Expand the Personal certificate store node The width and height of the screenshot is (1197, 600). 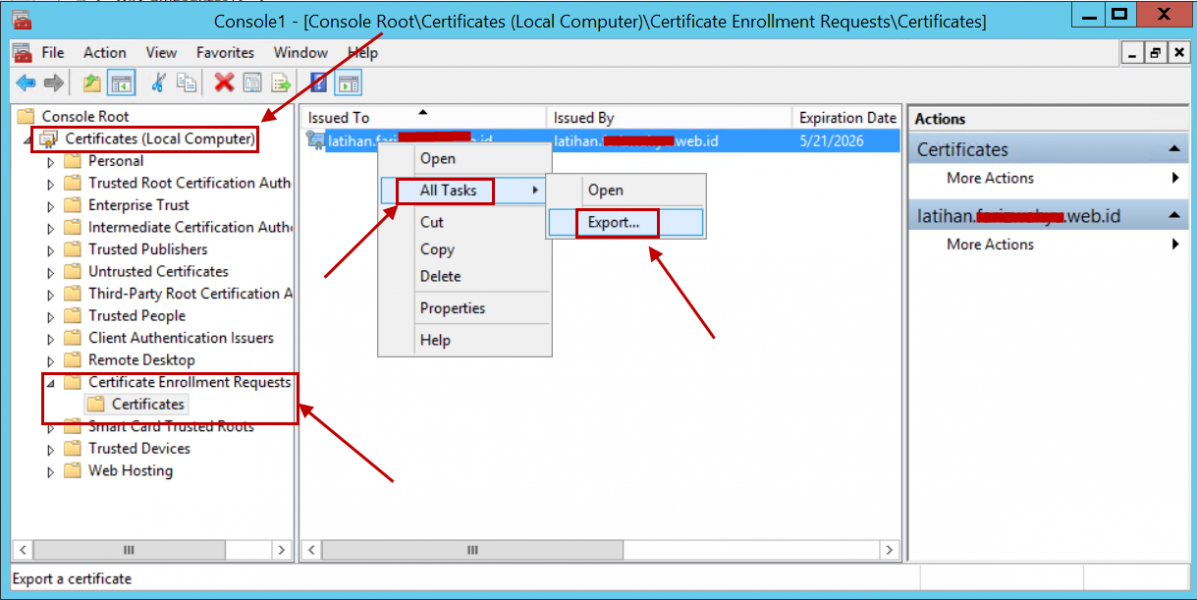[51, 161]
